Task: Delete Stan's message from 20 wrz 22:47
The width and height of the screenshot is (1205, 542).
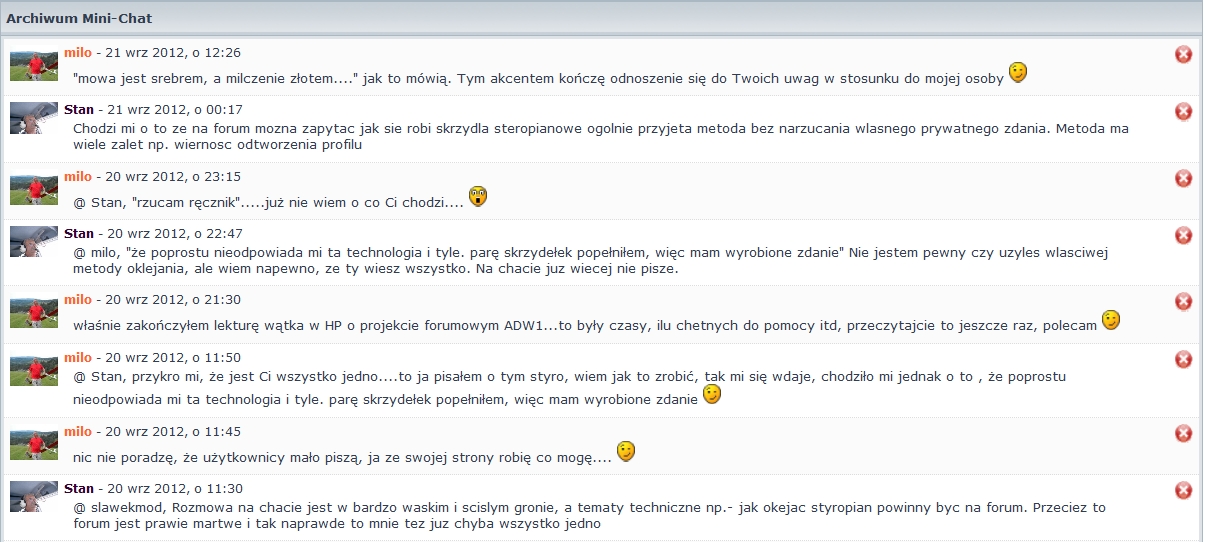Action: pyautogui.click(x=1183, y=235)
